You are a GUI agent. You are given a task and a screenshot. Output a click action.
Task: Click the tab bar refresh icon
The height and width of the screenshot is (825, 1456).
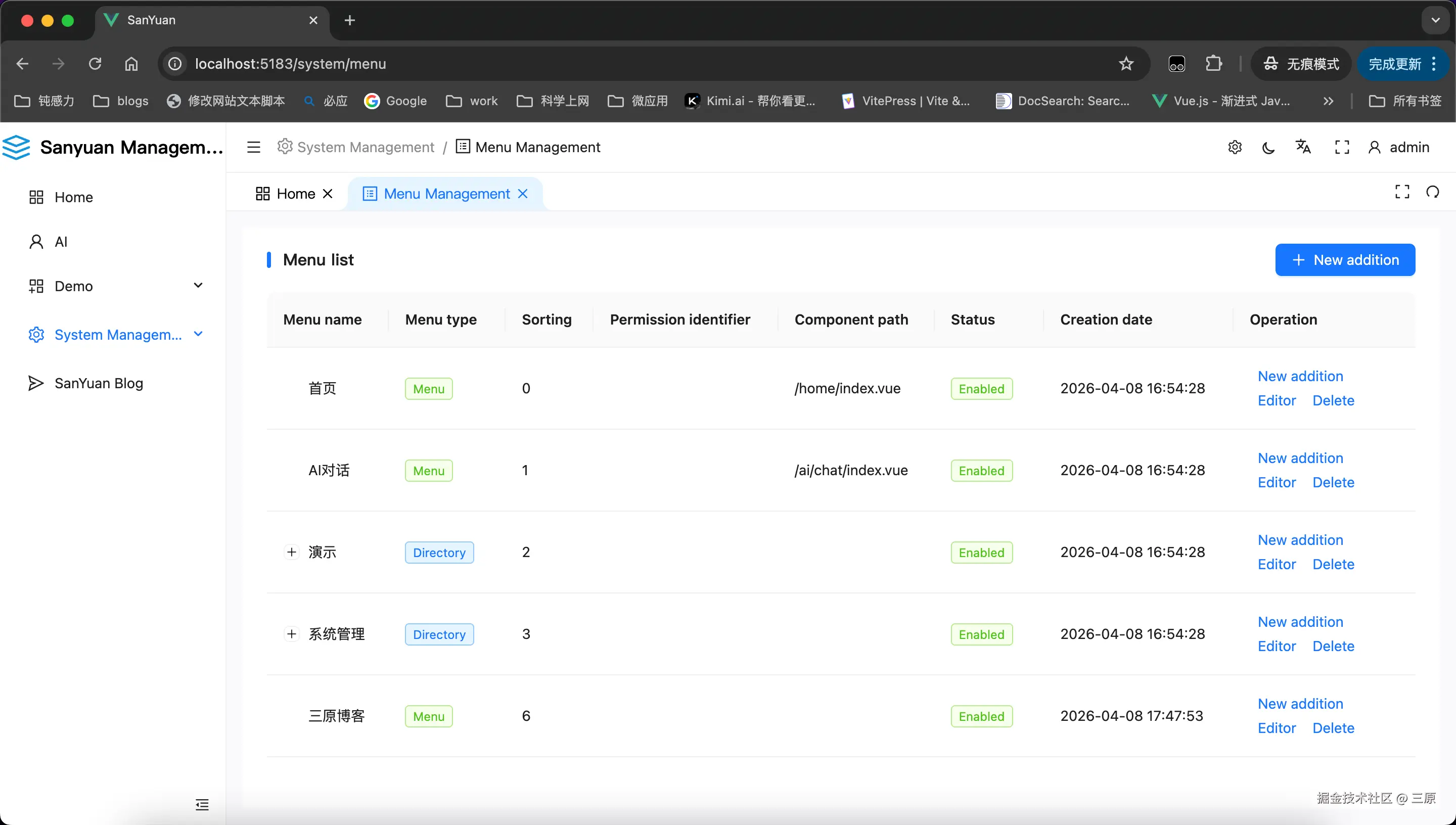[x=1432, y=192]
